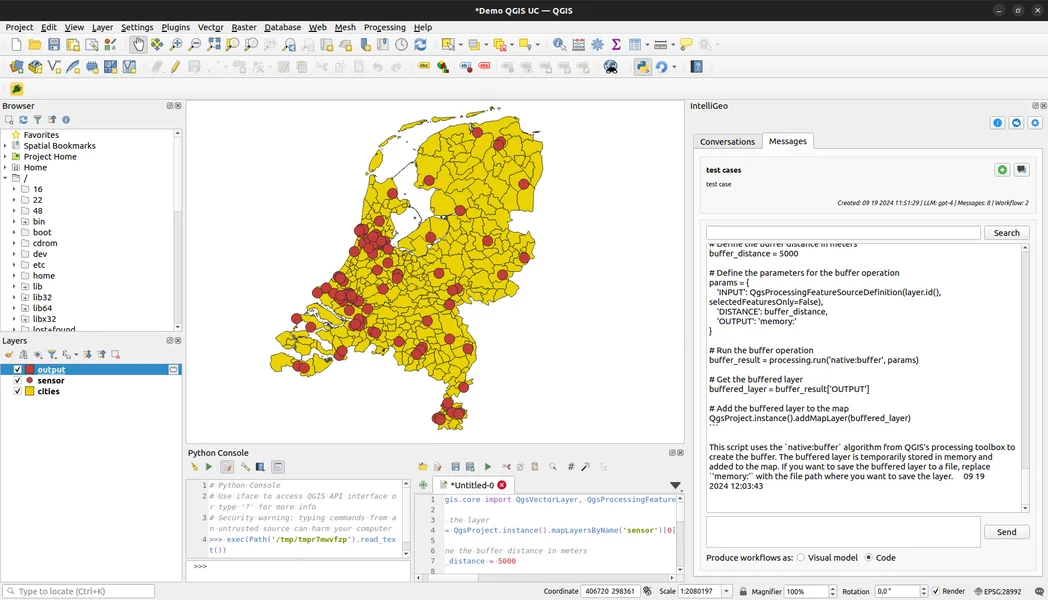The image size is (1048, 600).
Task: Refresh the map canvas
Action: click(x=420, y=45)
